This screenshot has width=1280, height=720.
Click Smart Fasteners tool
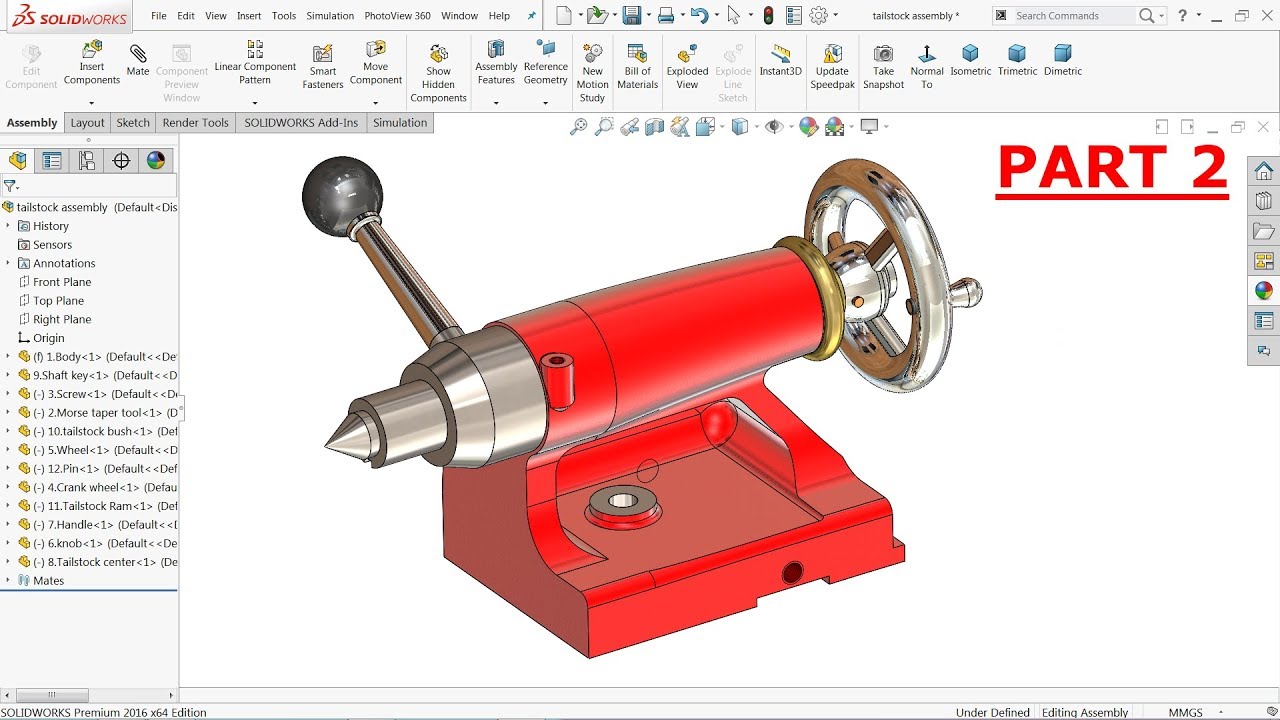(323, 66)
